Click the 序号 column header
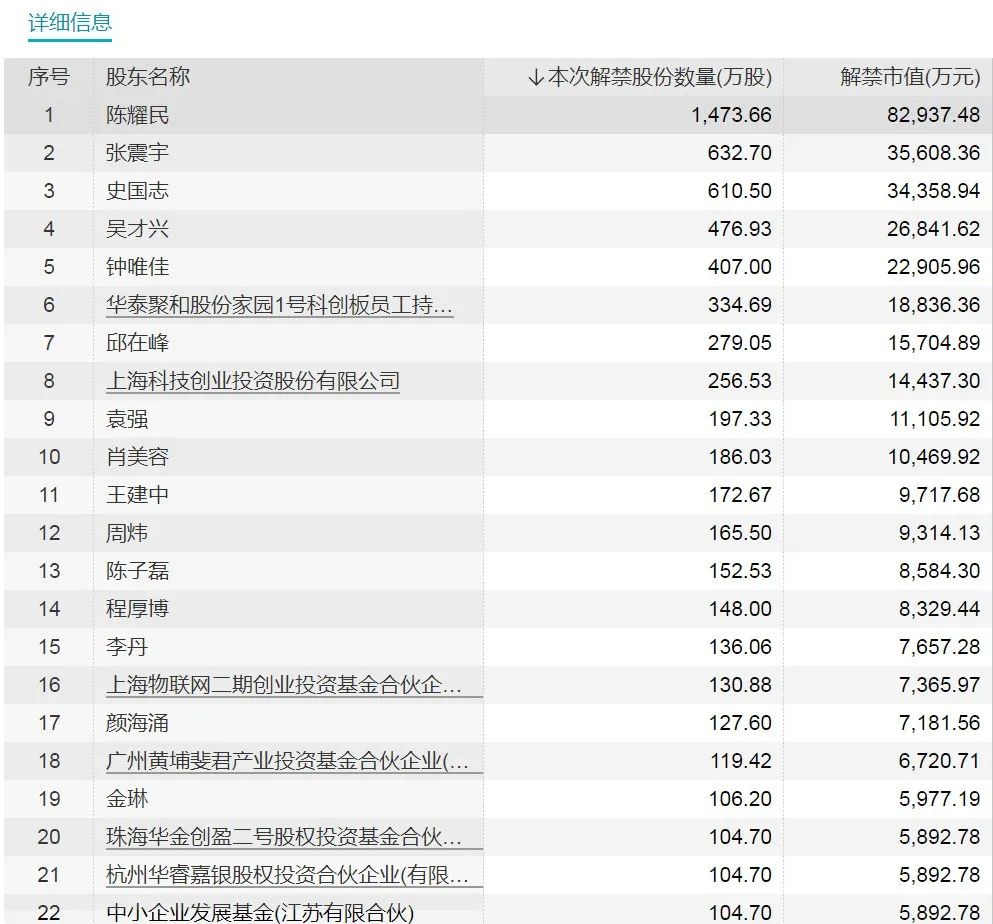 tap(49, 77)
